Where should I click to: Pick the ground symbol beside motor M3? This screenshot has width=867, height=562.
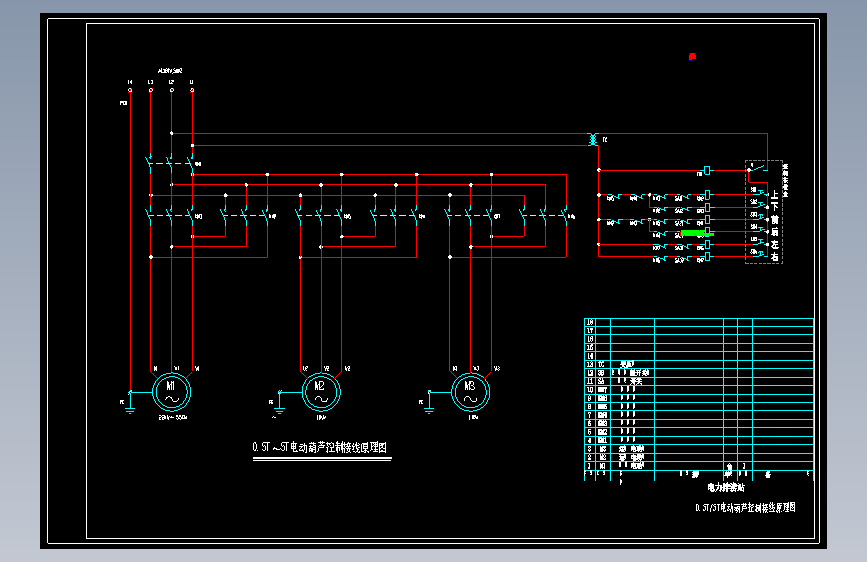click(x=429, y=402)
